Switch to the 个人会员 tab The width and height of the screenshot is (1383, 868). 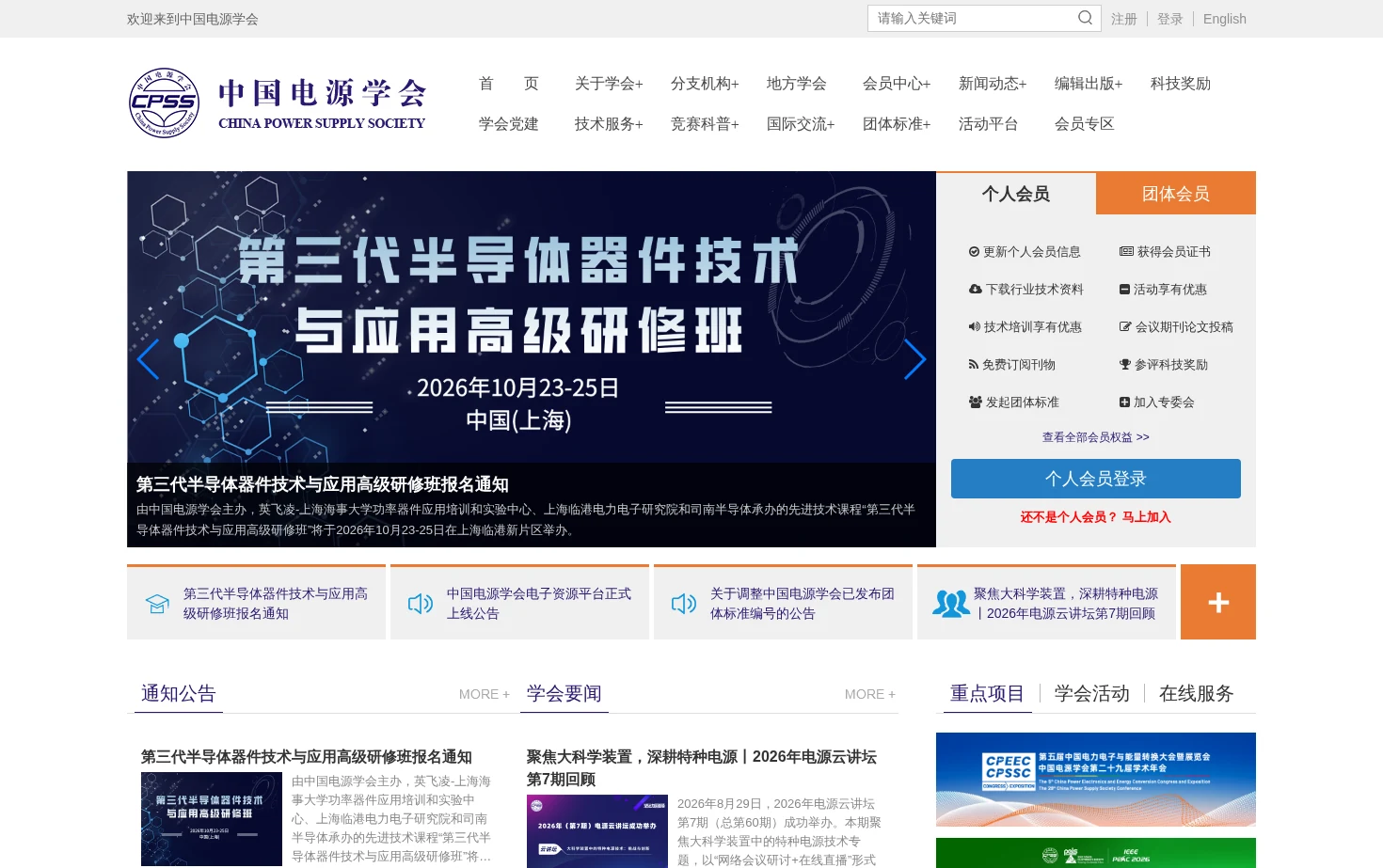point(1016,194)
